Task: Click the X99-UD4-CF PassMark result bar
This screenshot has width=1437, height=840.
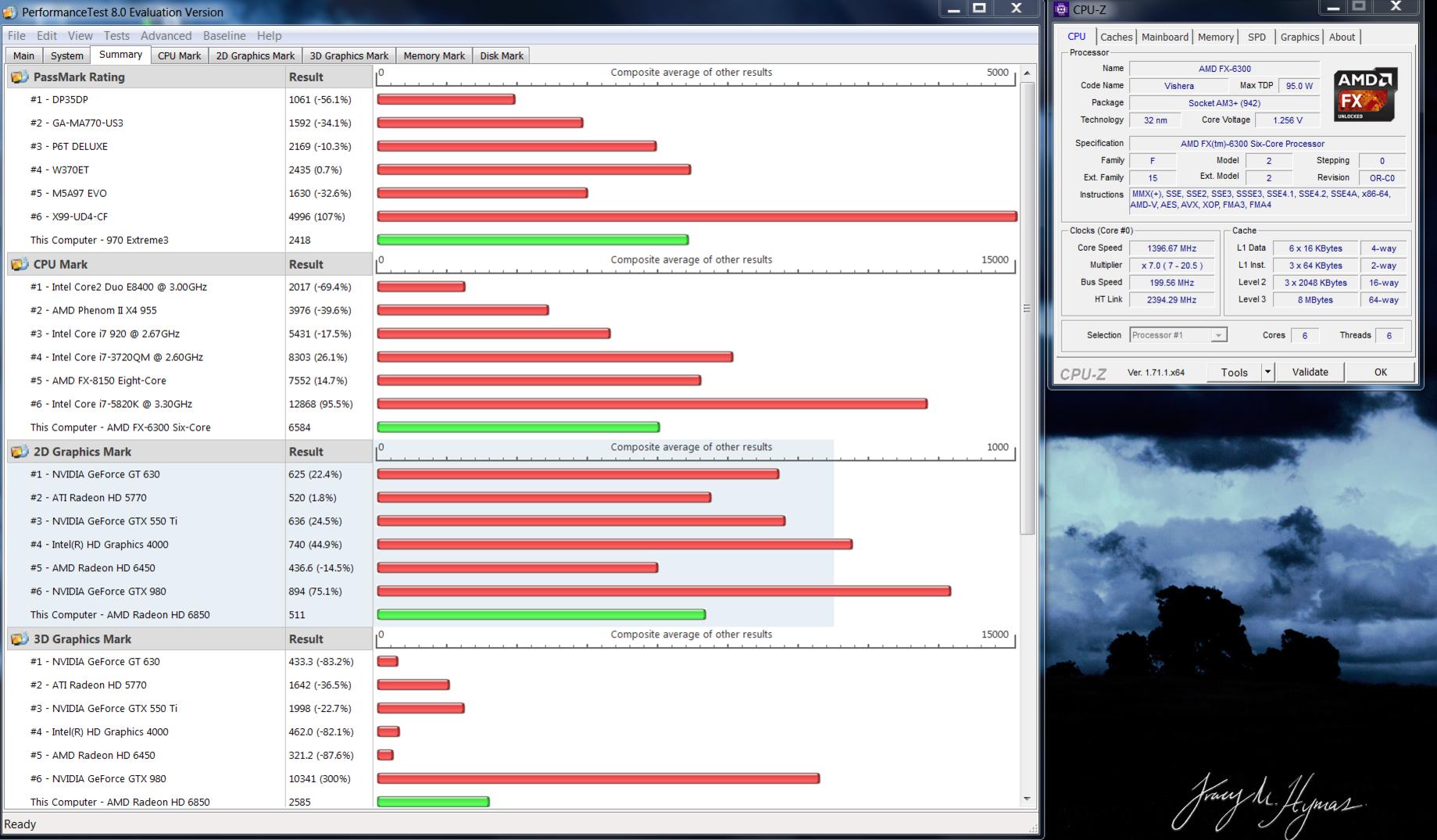Action: tap(697, 216)
